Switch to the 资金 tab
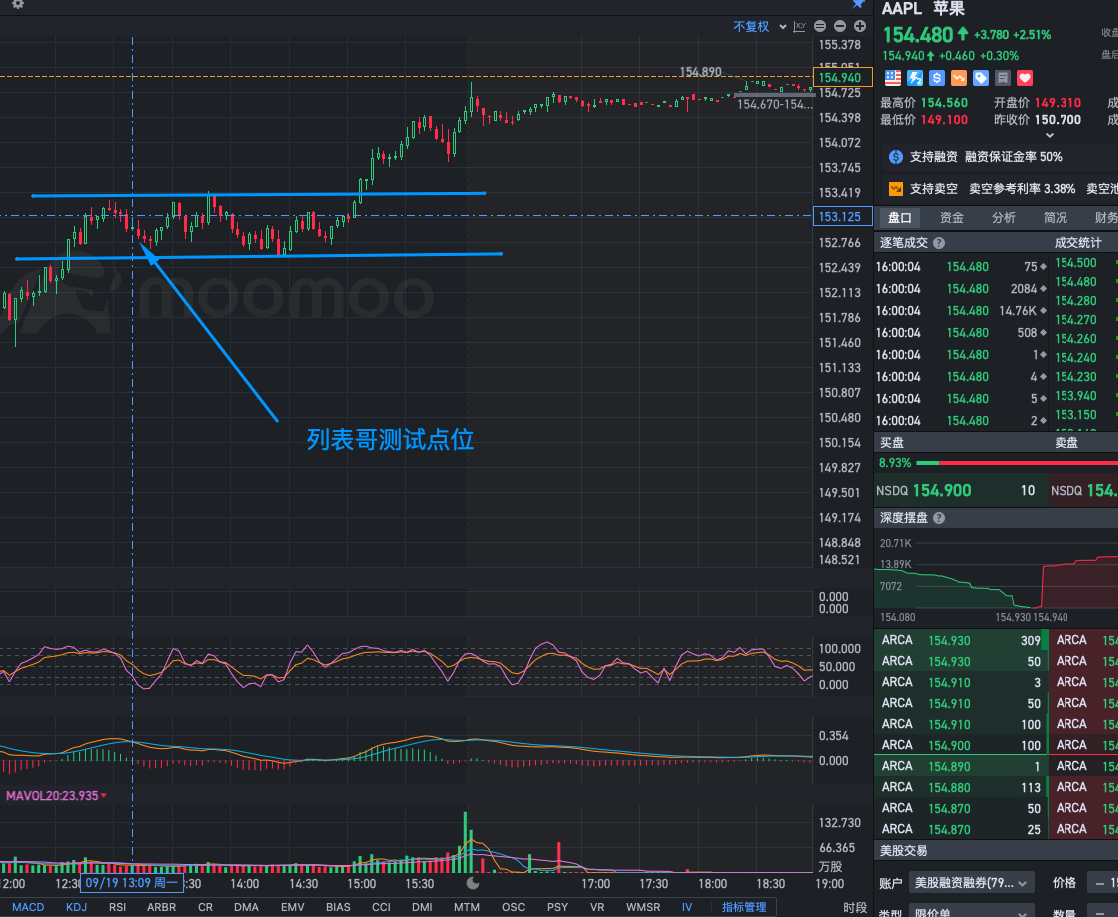Screen dimensions: 1118x917 [x=952, y=217]
